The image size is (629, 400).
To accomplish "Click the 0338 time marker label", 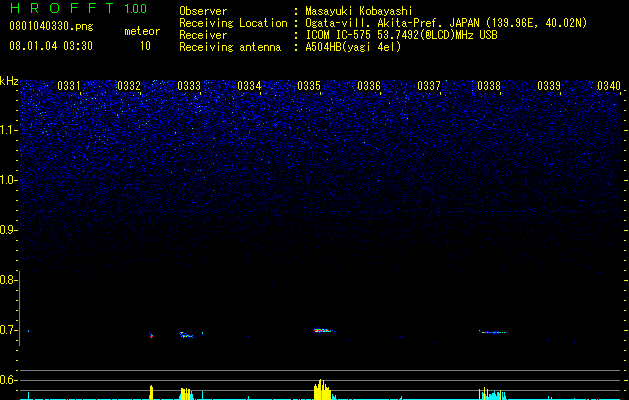I will 489,86.
